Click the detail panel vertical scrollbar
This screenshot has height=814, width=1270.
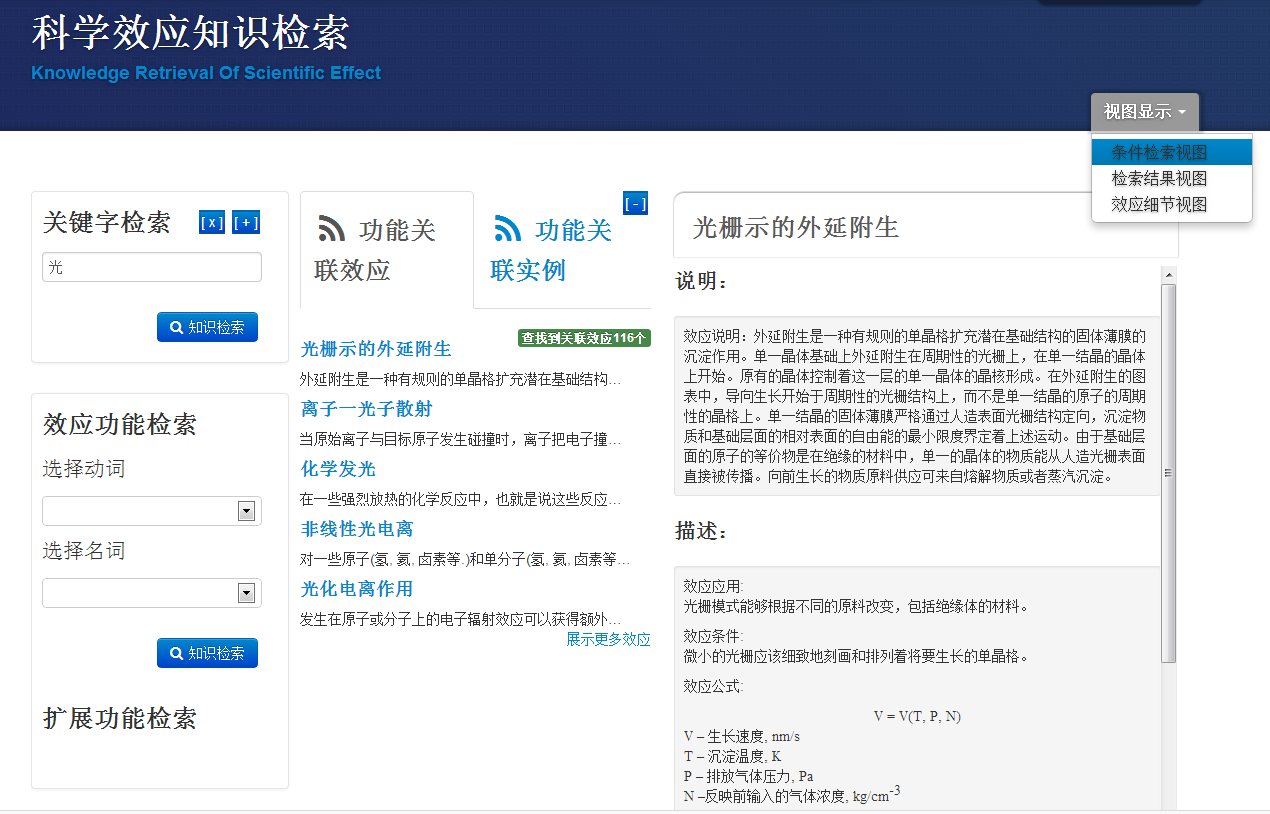[1168, 470]
